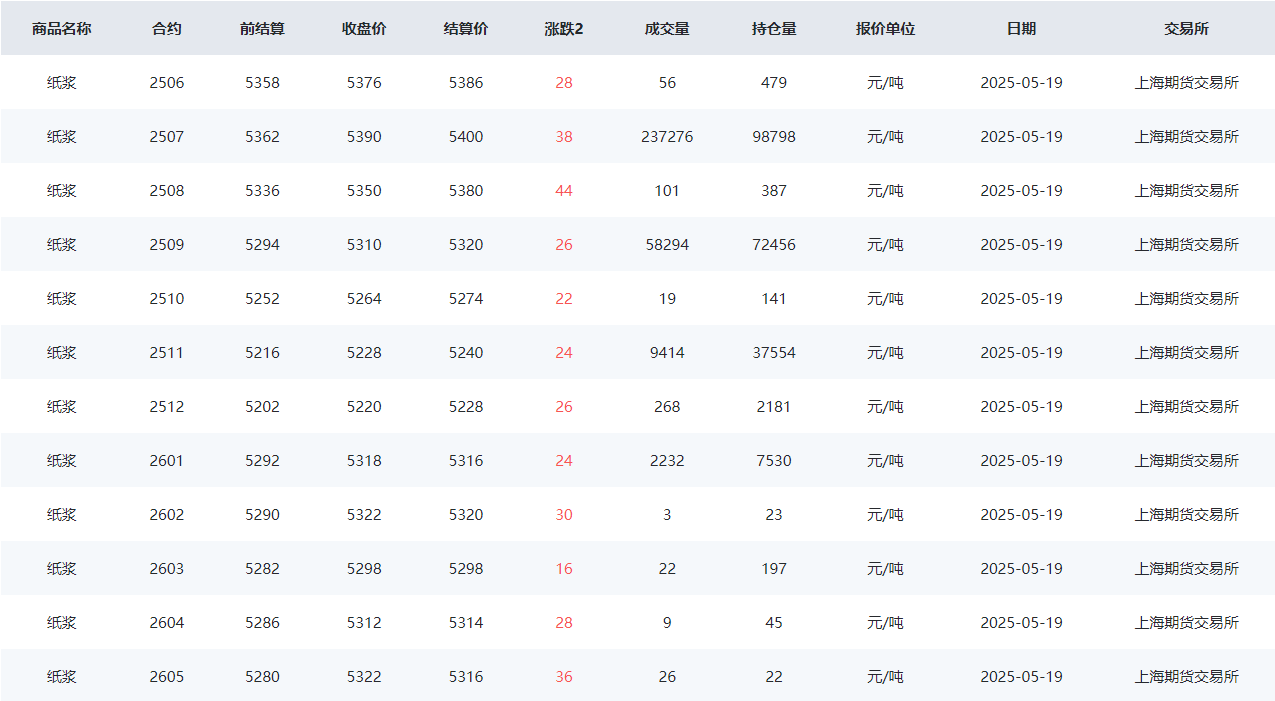Click previous settlement 5280

coord(262,677)
